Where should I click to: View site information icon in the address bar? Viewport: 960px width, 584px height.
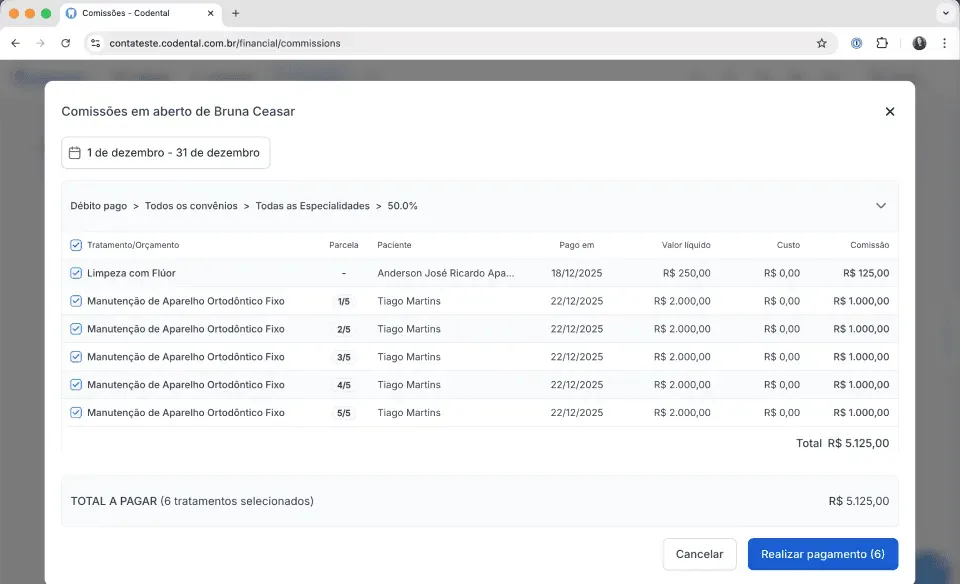[96, 43]
